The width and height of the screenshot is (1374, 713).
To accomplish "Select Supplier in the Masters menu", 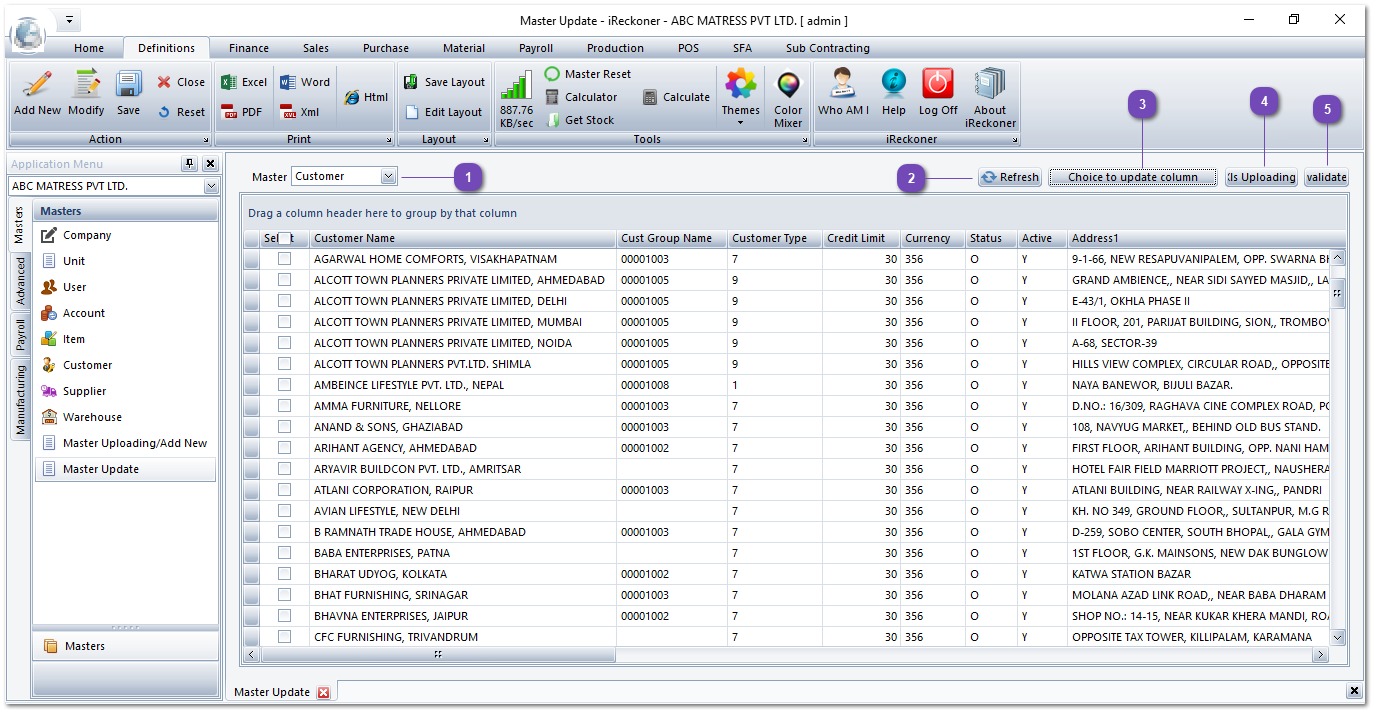I will tap(84, 391).
